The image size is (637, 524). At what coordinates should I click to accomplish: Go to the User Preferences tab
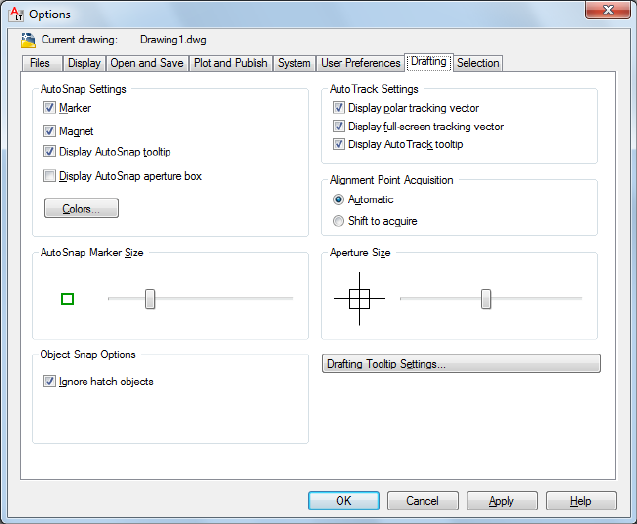(360, 63)
